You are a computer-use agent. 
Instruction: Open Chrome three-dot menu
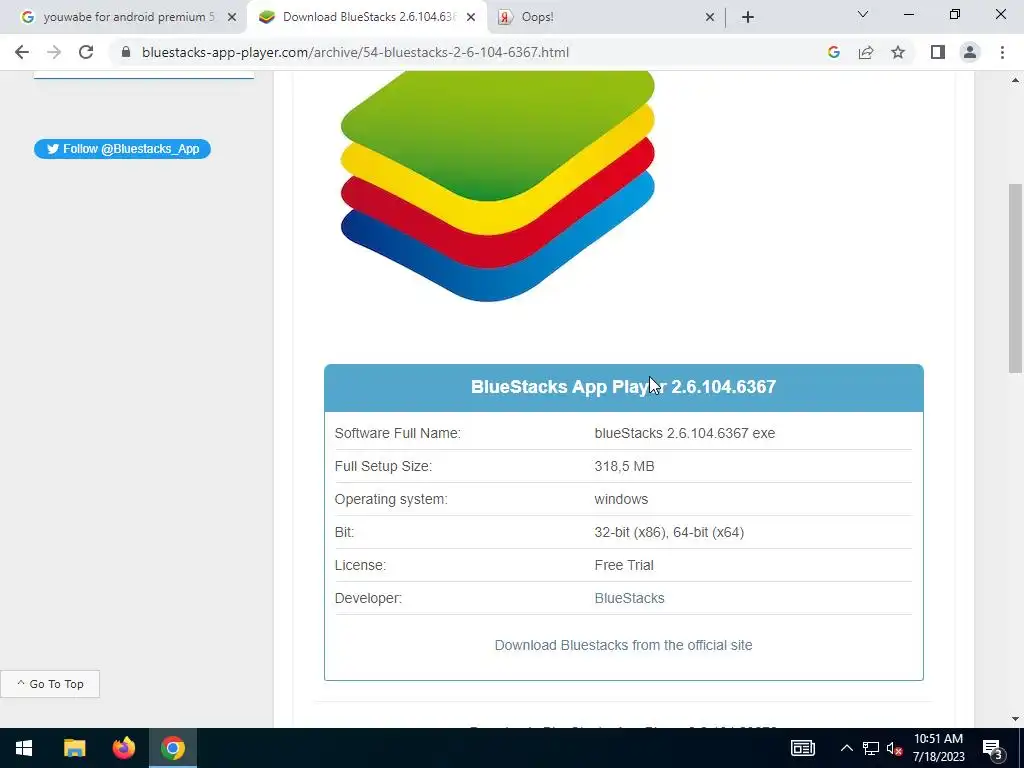1002,52
